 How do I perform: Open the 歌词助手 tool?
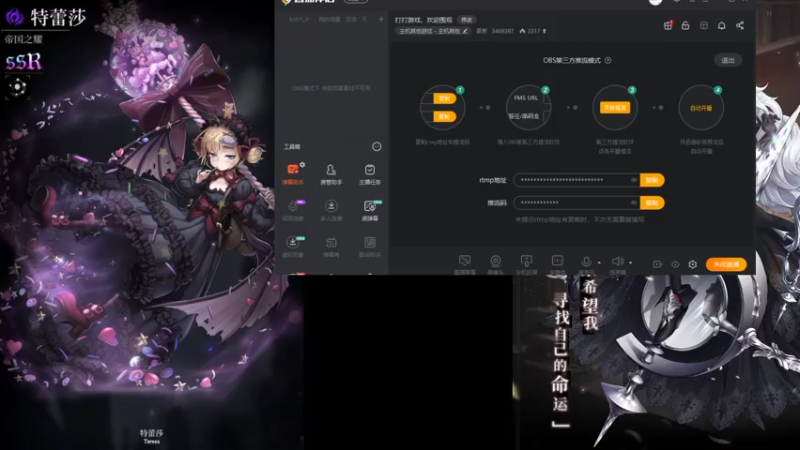coord(370,246)
